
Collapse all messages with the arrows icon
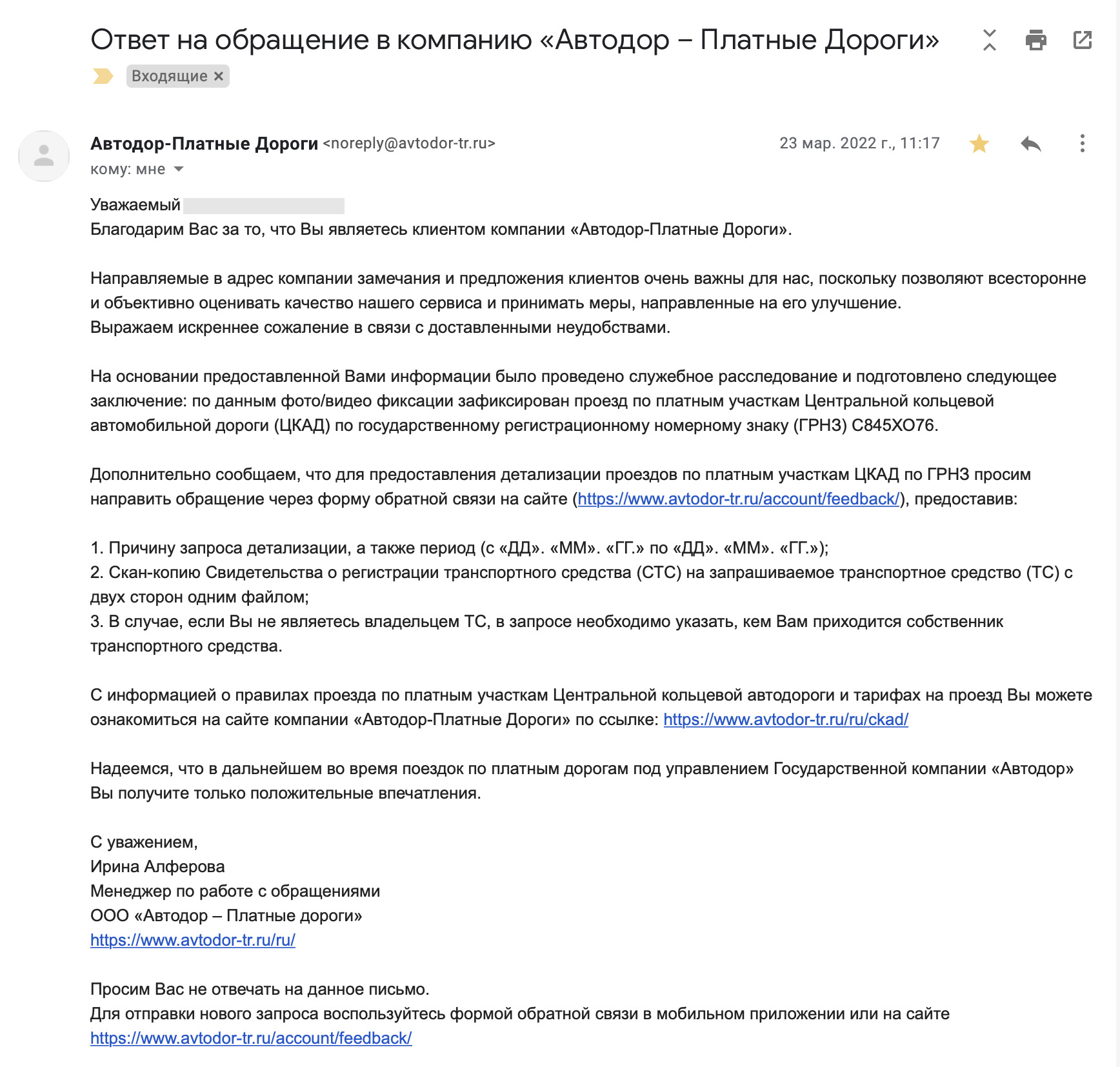click(989, 40)
